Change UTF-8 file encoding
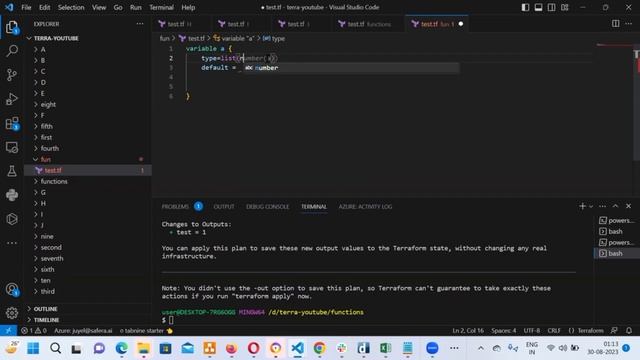Image resolution: width=640 pixels, height=360 pixels. point(532,331)
